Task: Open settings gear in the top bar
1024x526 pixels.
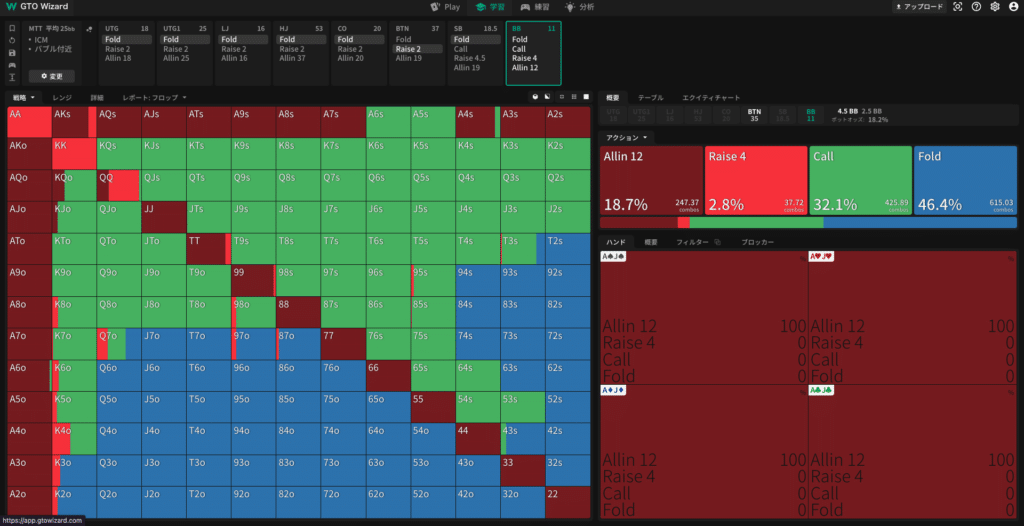Action: [995, 7]
